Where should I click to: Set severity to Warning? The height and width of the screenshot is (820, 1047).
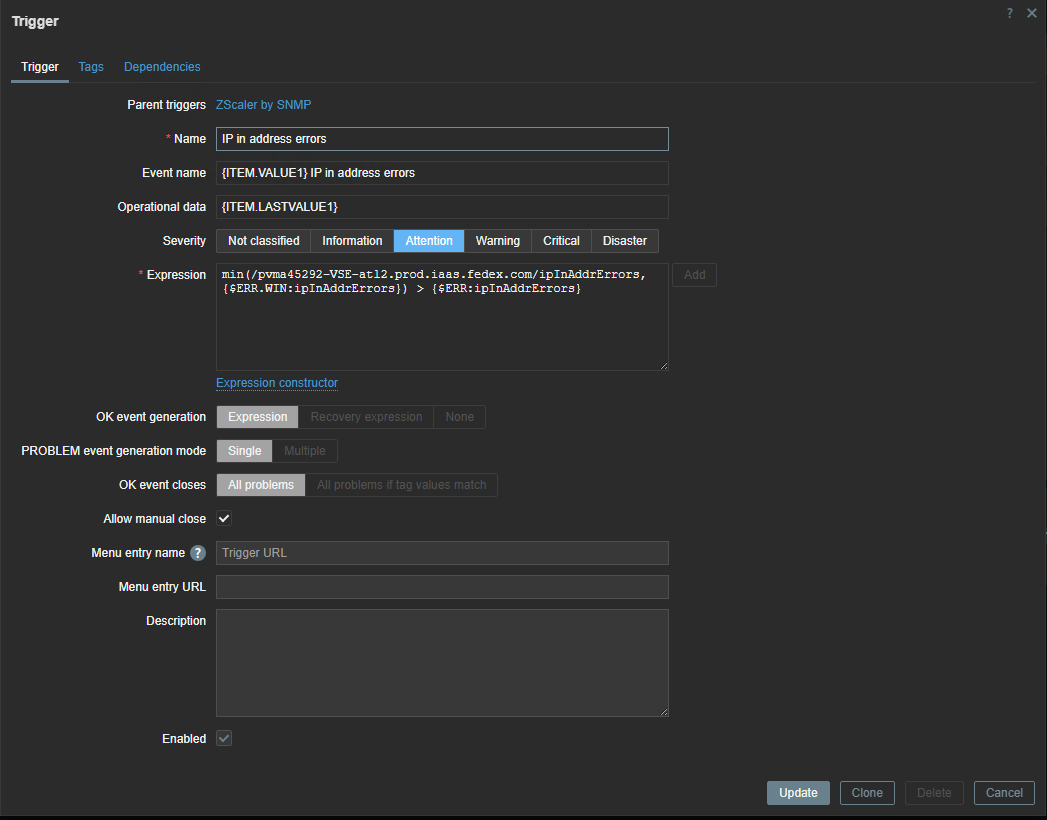[497, 241]
